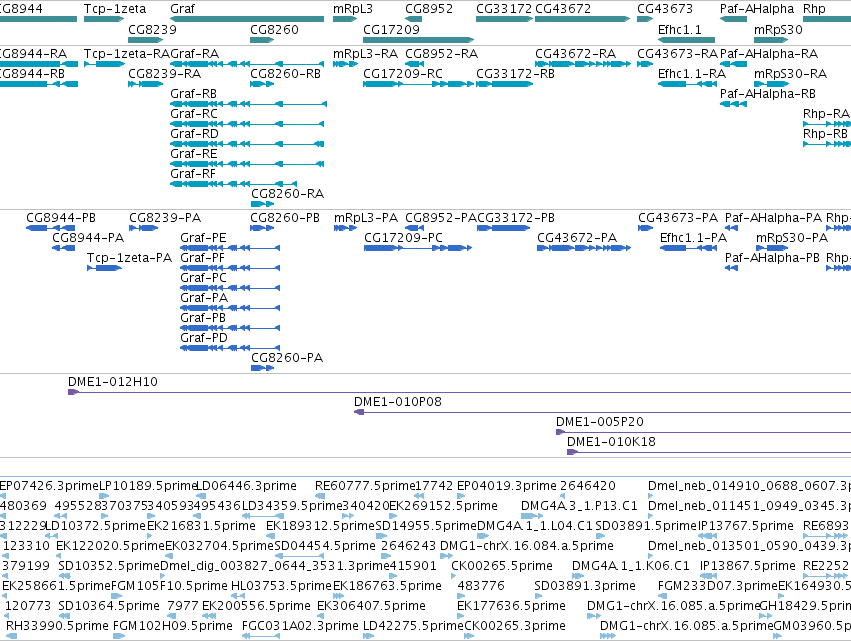
Task: Click the CG17209-PC protein label
Action: coord(403,237)
